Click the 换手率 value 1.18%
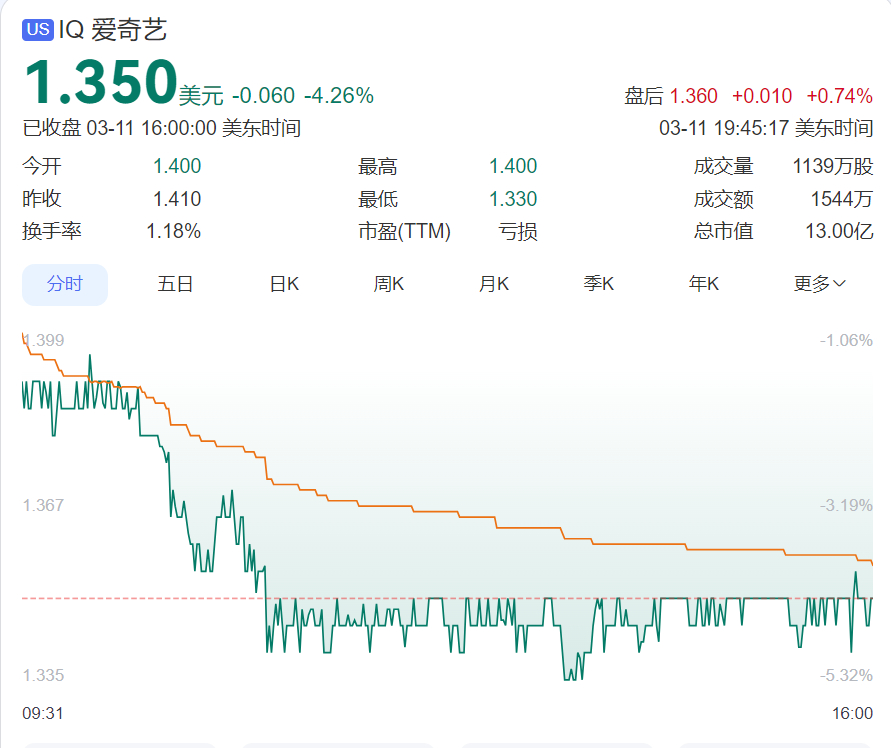The width and height of the screenshot is (891, 748). (173, 231)
